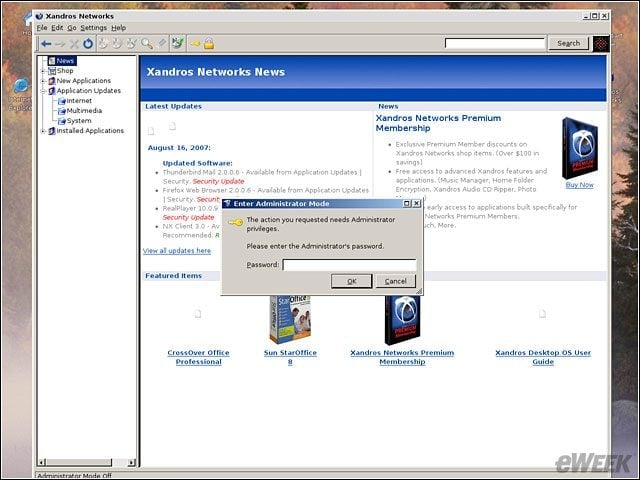
Task: Click the key icon in Administrator Mode dialog
Action: (x=236, y=222)
